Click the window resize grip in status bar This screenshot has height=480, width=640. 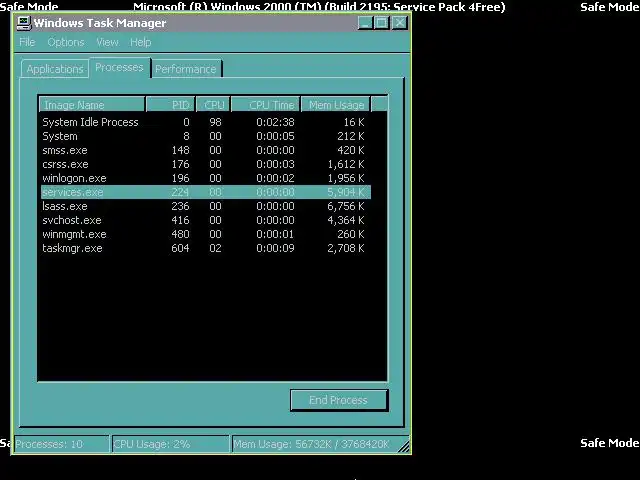tap(403, 447)
